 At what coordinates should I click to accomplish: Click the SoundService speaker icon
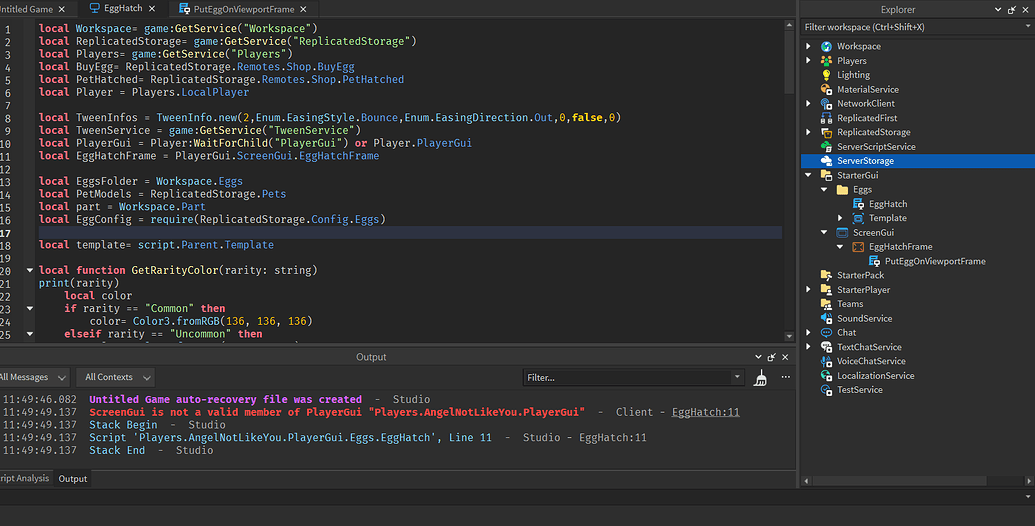pos(826,318)
